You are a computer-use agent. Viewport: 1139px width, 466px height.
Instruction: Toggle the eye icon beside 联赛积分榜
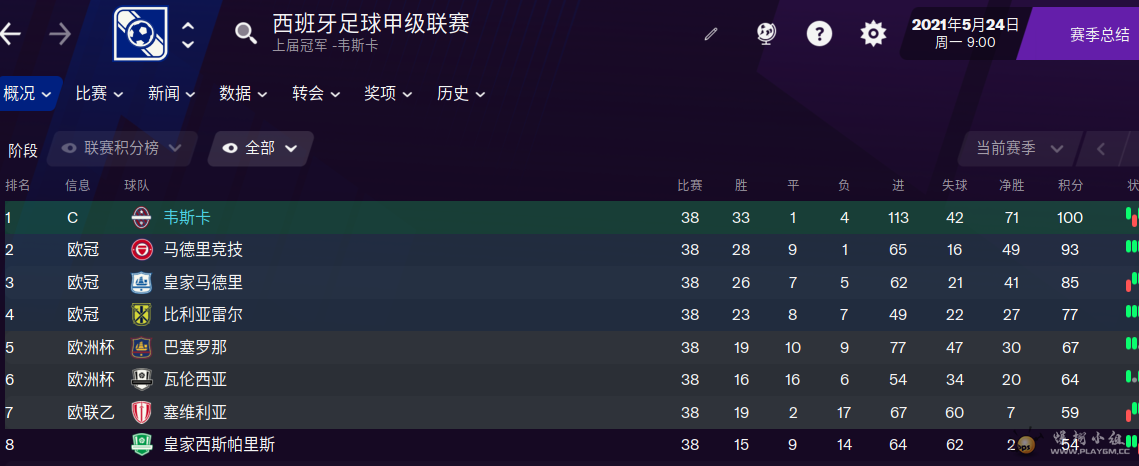[x=70, y=148]
